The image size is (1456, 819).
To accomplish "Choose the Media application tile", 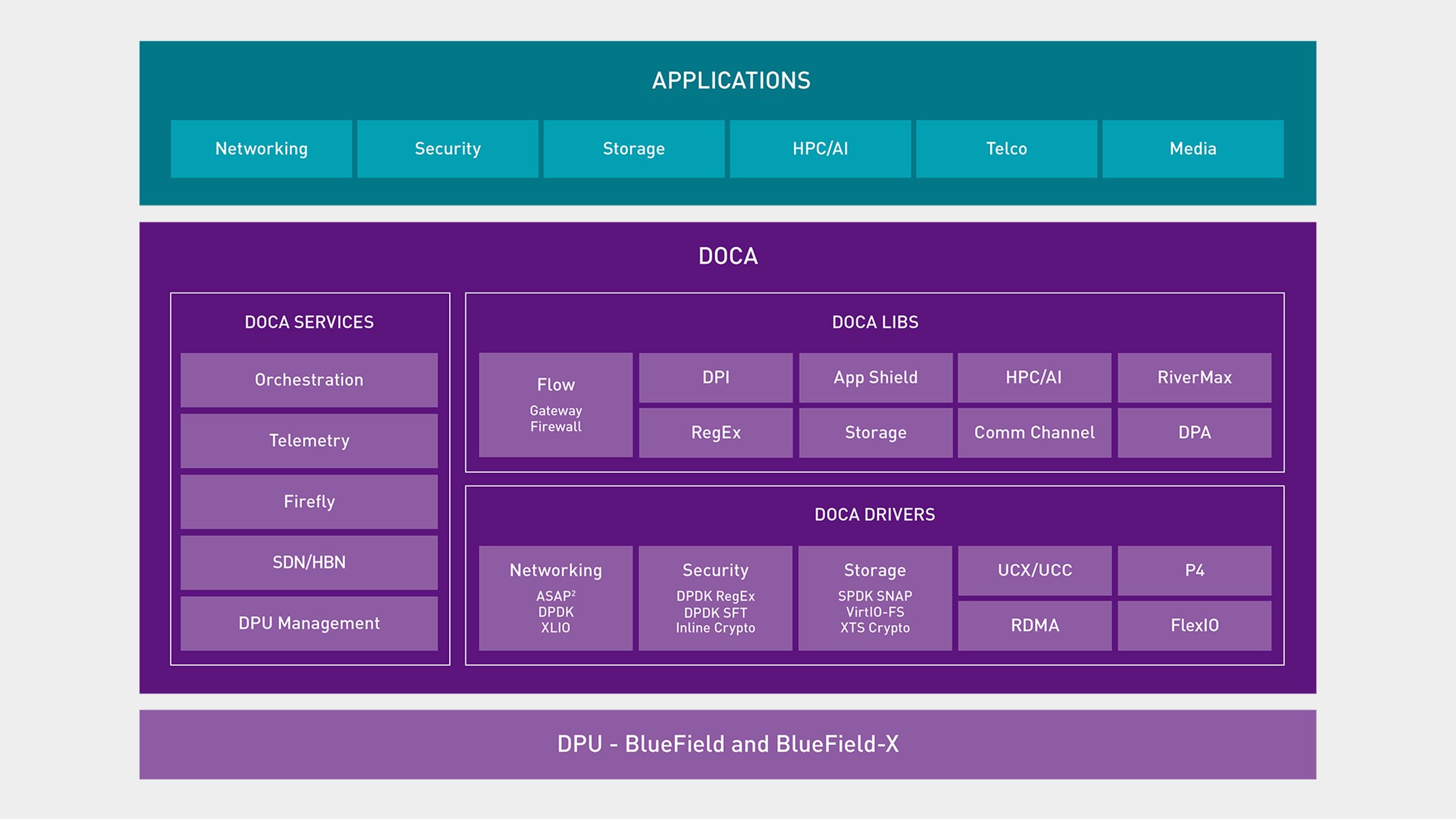I will (1193, 149).
